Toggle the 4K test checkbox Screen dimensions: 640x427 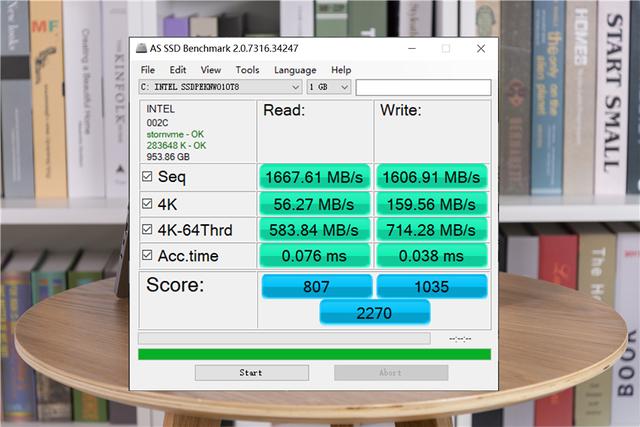tap(147, 204)
